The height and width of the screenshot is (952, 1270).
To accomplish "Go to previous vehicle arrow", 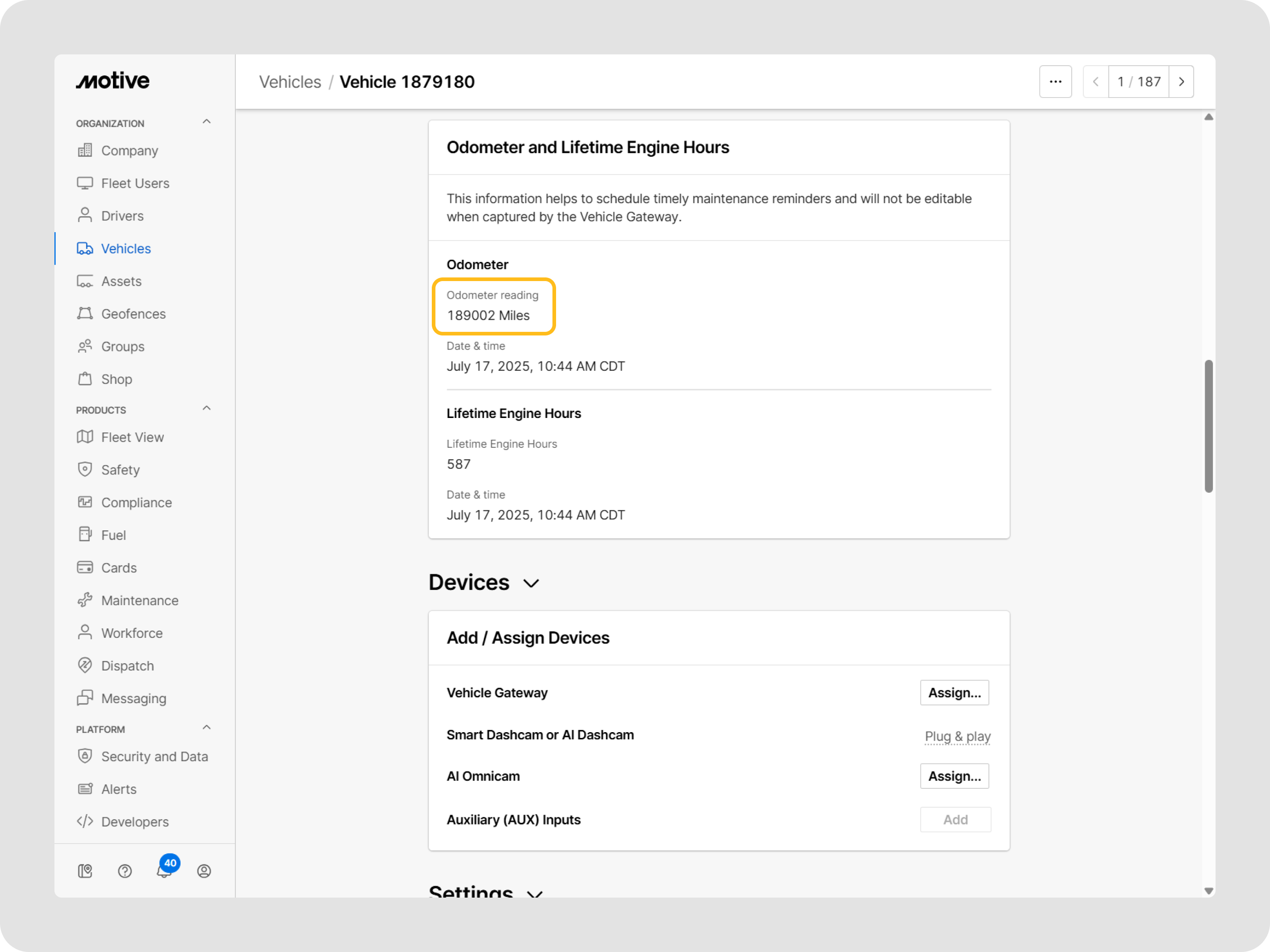I will pos(1095,82).
